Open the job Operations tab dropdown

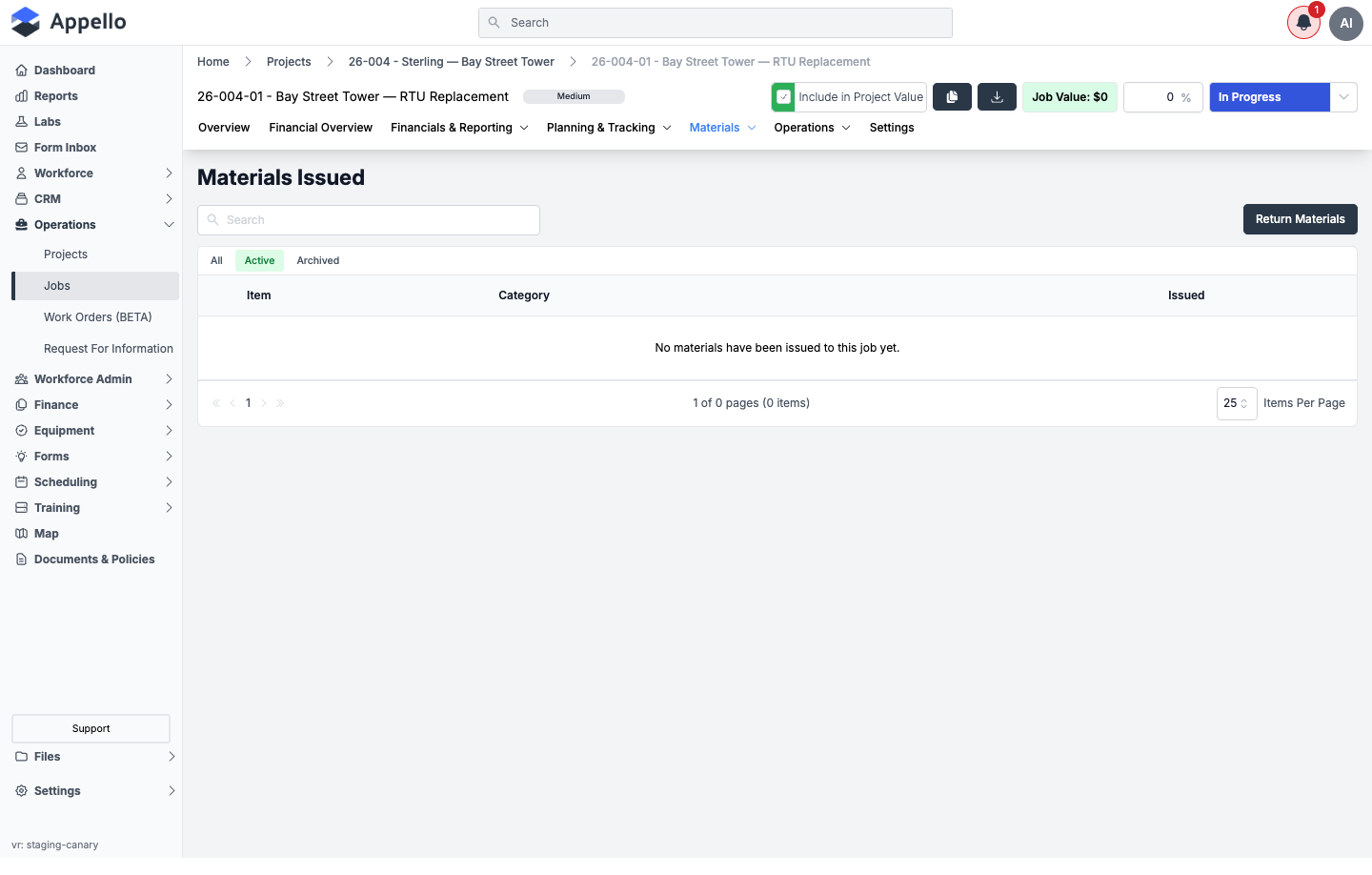pyautogui.click(x=812, y=128)
